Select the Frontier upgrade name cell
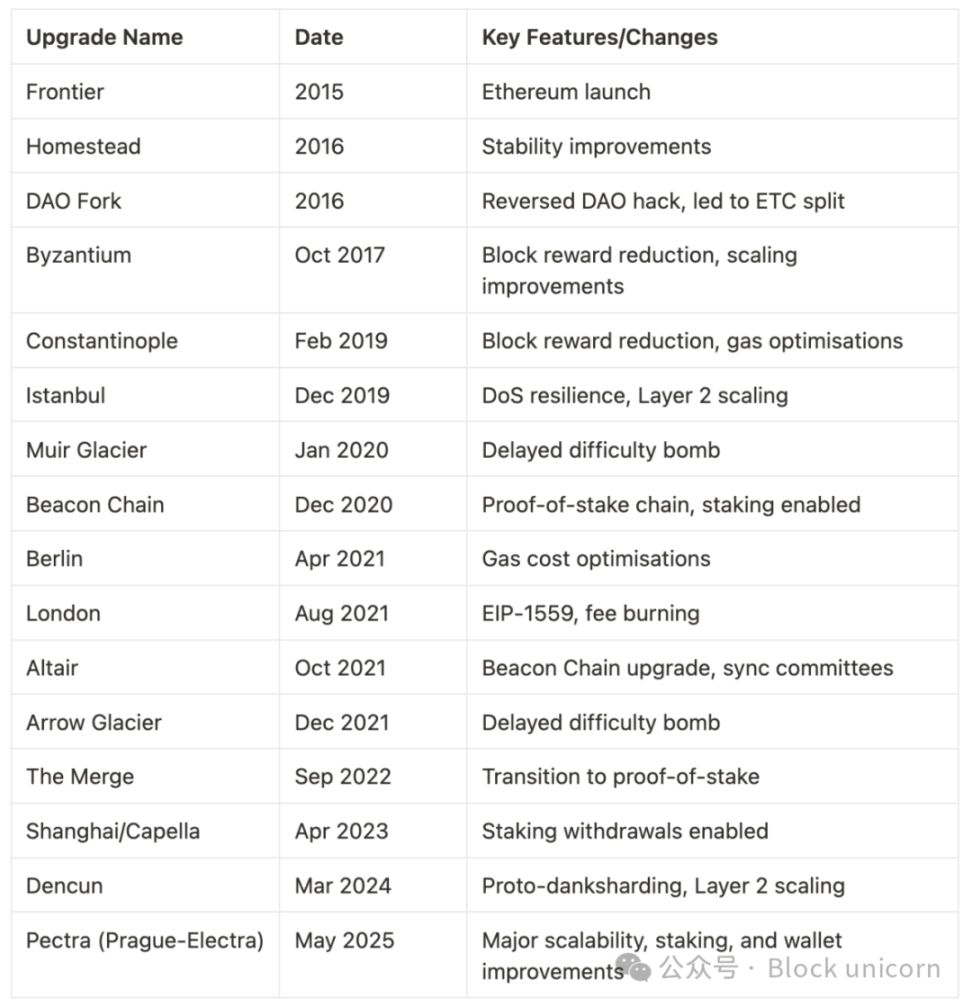The height and width of the screenshot is (1007, 972). (65, 92)
